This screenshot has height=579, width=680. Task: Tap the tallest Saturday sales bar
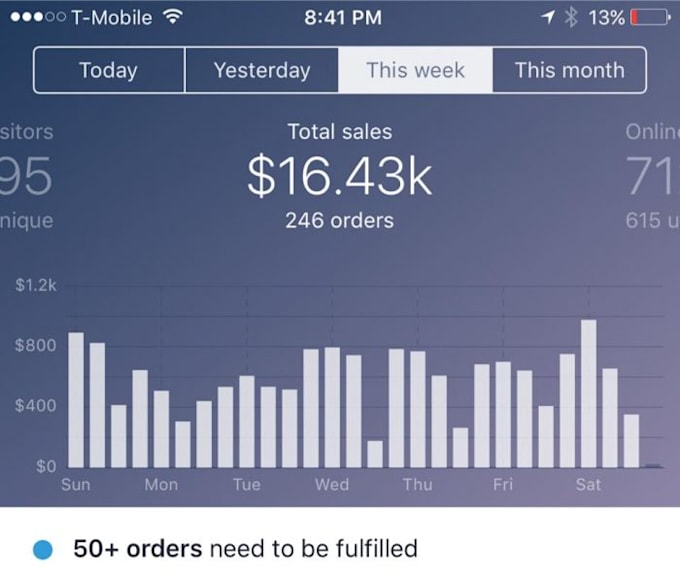click(x=588, y=393)
